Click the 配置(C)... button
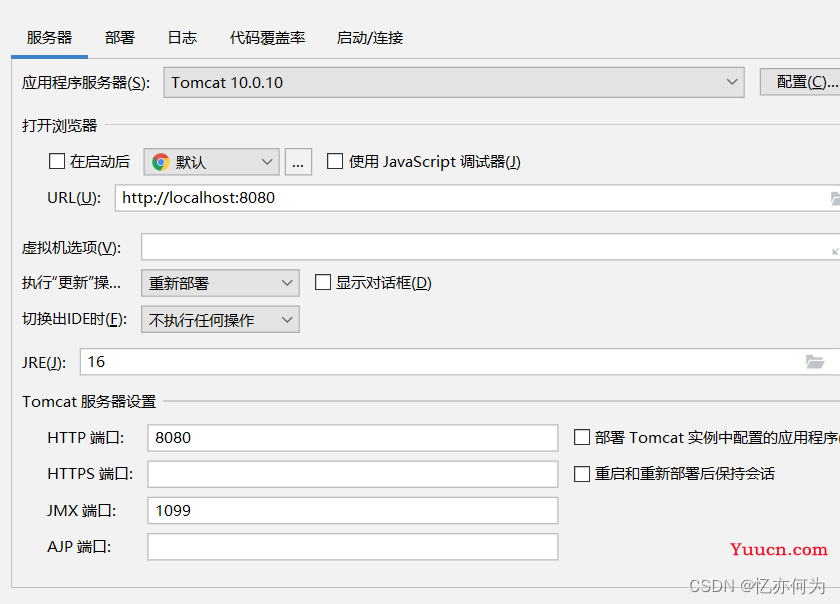Image resolution: width=840 pixels, height=604 pixels. 802,82
